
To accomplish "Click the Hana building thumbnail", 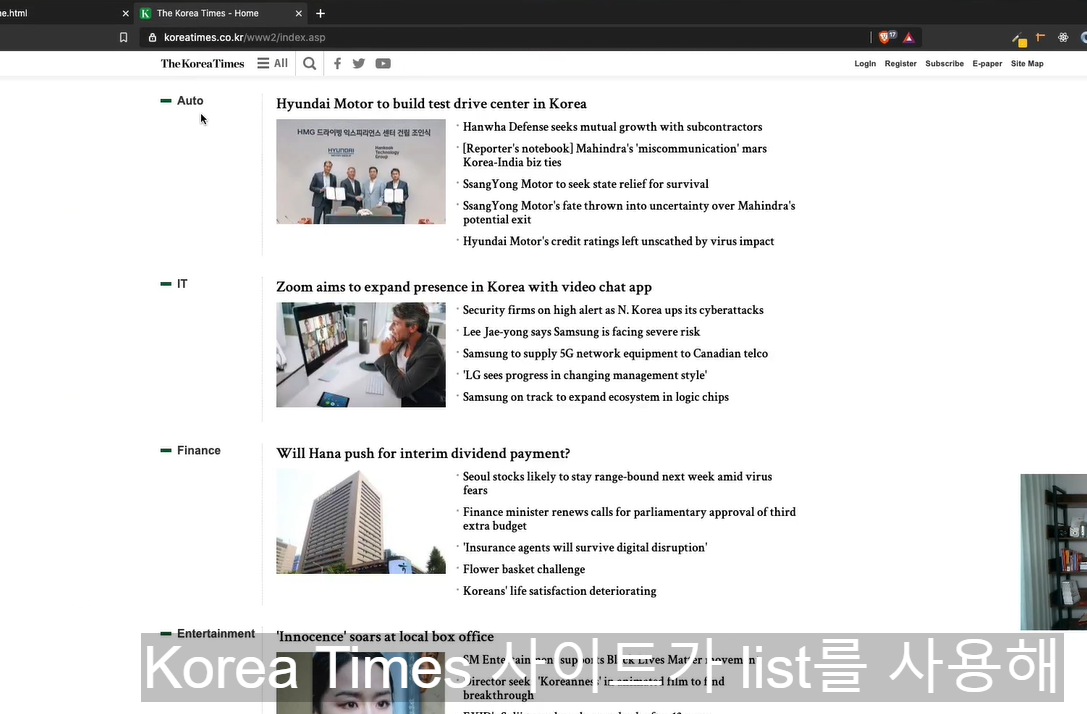I will (x=360, y=521).
